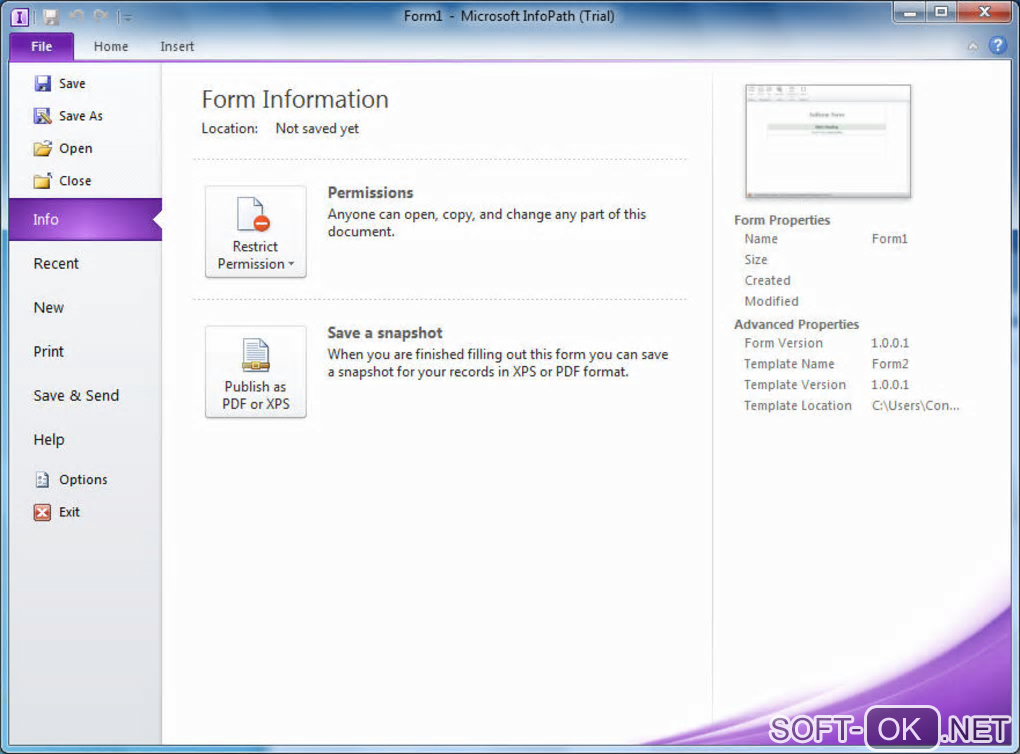Click the InfoPath app icon in title bar
Viewport: 1020px width, 754px height.
[20, 17]
